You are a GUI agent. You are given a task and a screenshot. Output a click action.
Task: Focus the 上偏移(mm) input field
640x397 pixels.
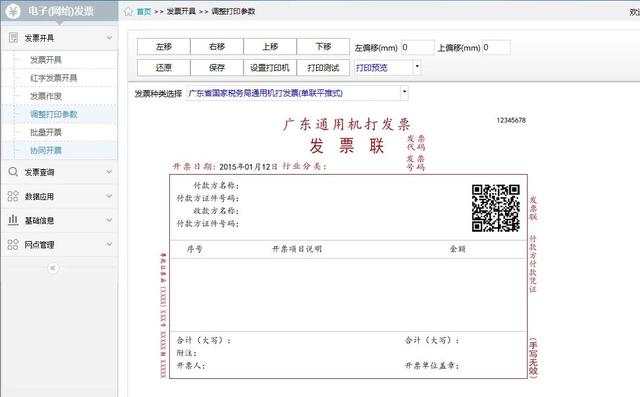click(496, 47)
